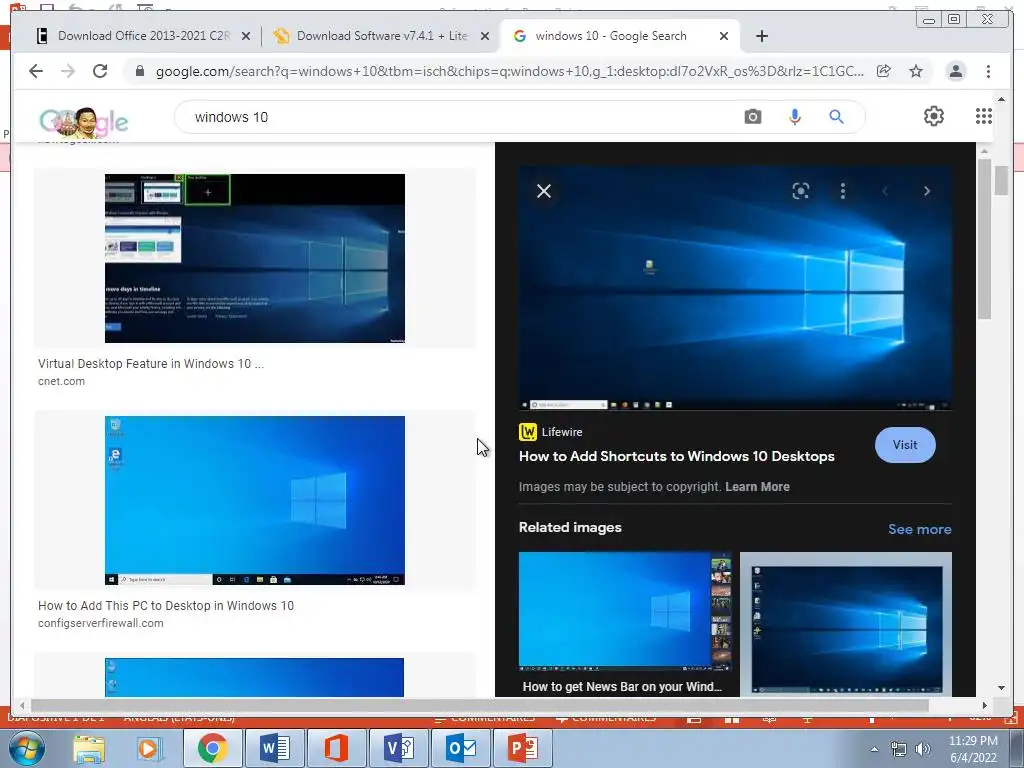This screenshot has height=768, width=1024.
Task: Click the horizontal scrollbar at window bottom
Action: point(480,705)
